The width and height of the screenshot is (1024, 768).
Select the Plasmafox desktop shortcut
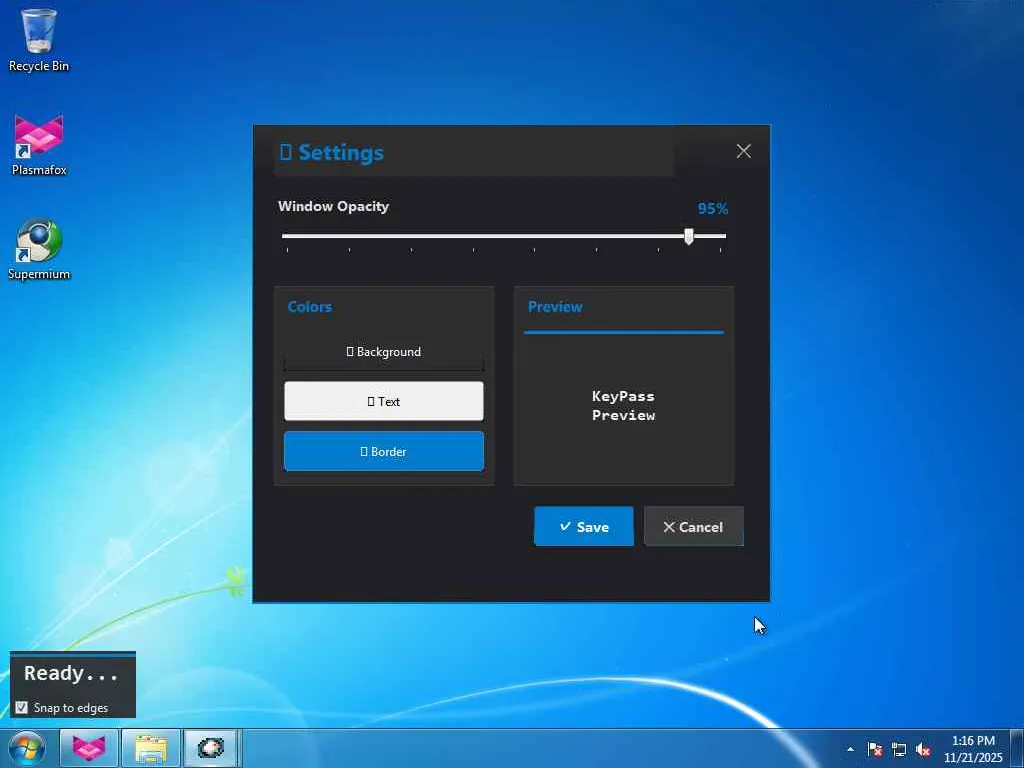(39, 145)
